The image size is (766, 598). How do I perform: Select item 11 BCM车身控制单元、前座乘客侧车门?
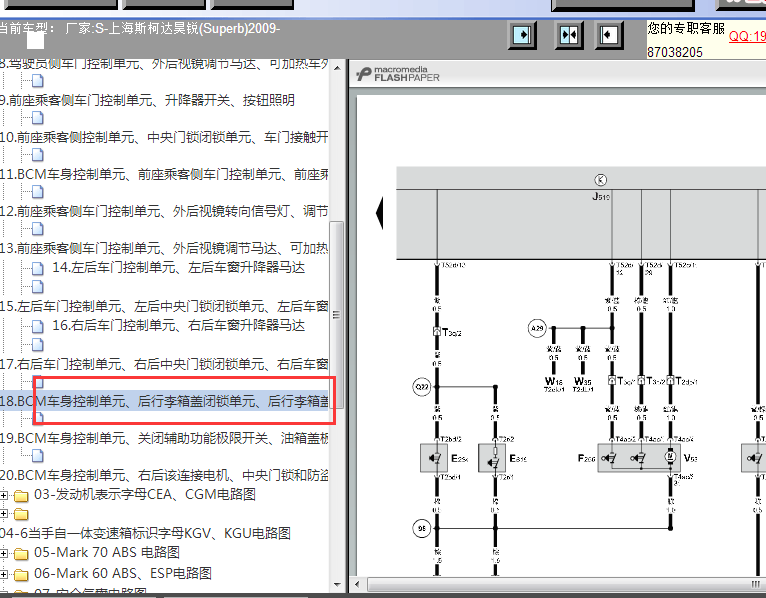click(x=164, y=174)
